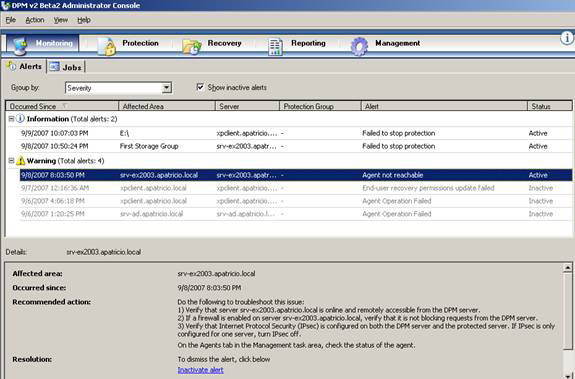Open the View menu
Viewport: 575px width, 379px height.
click(61, 20)
